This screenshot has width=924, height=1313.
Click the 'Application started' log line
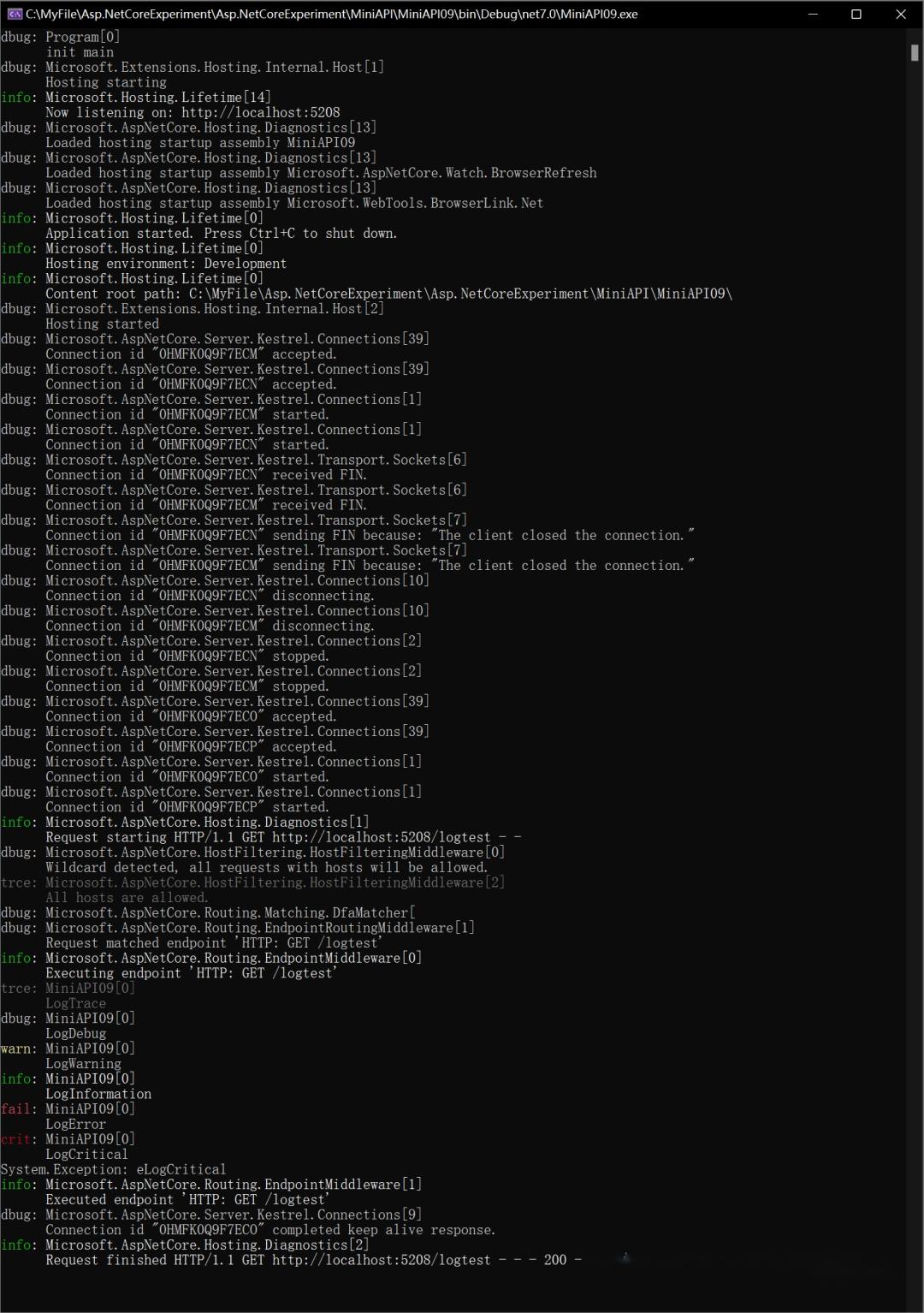[x=221, y=233]
